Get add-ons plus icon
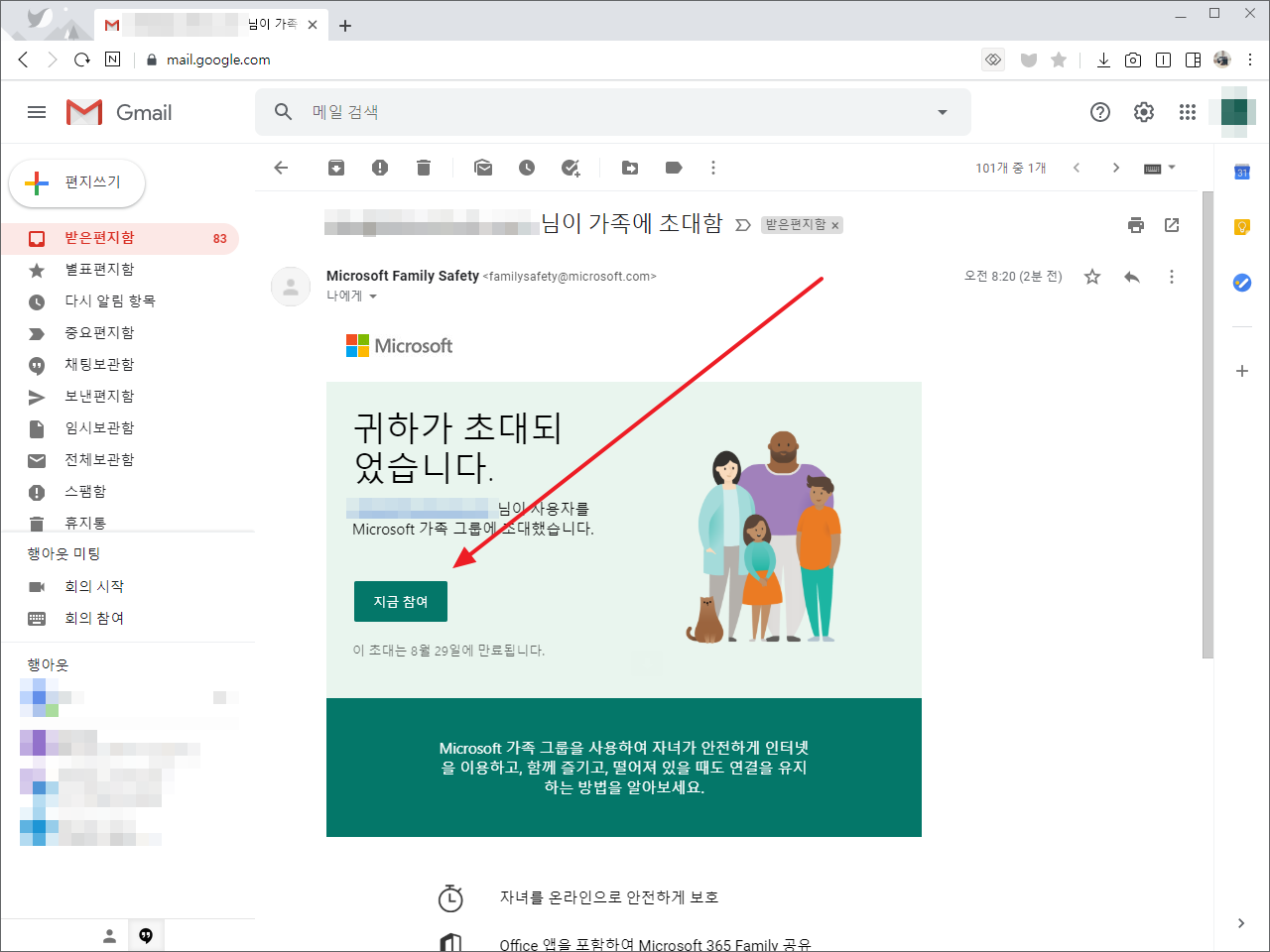This screenshot has width=1270, height=952. click(1241, 371)
